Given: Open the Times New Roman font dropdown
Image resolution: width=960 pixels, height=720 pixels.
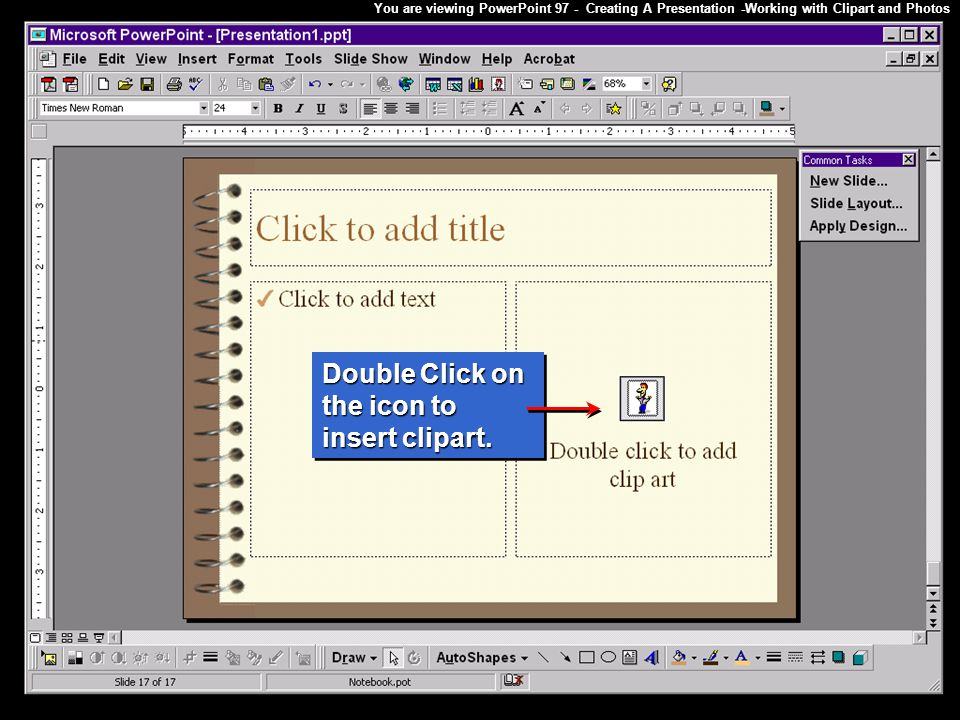Looking at the screenshot, I should [203, 108].
